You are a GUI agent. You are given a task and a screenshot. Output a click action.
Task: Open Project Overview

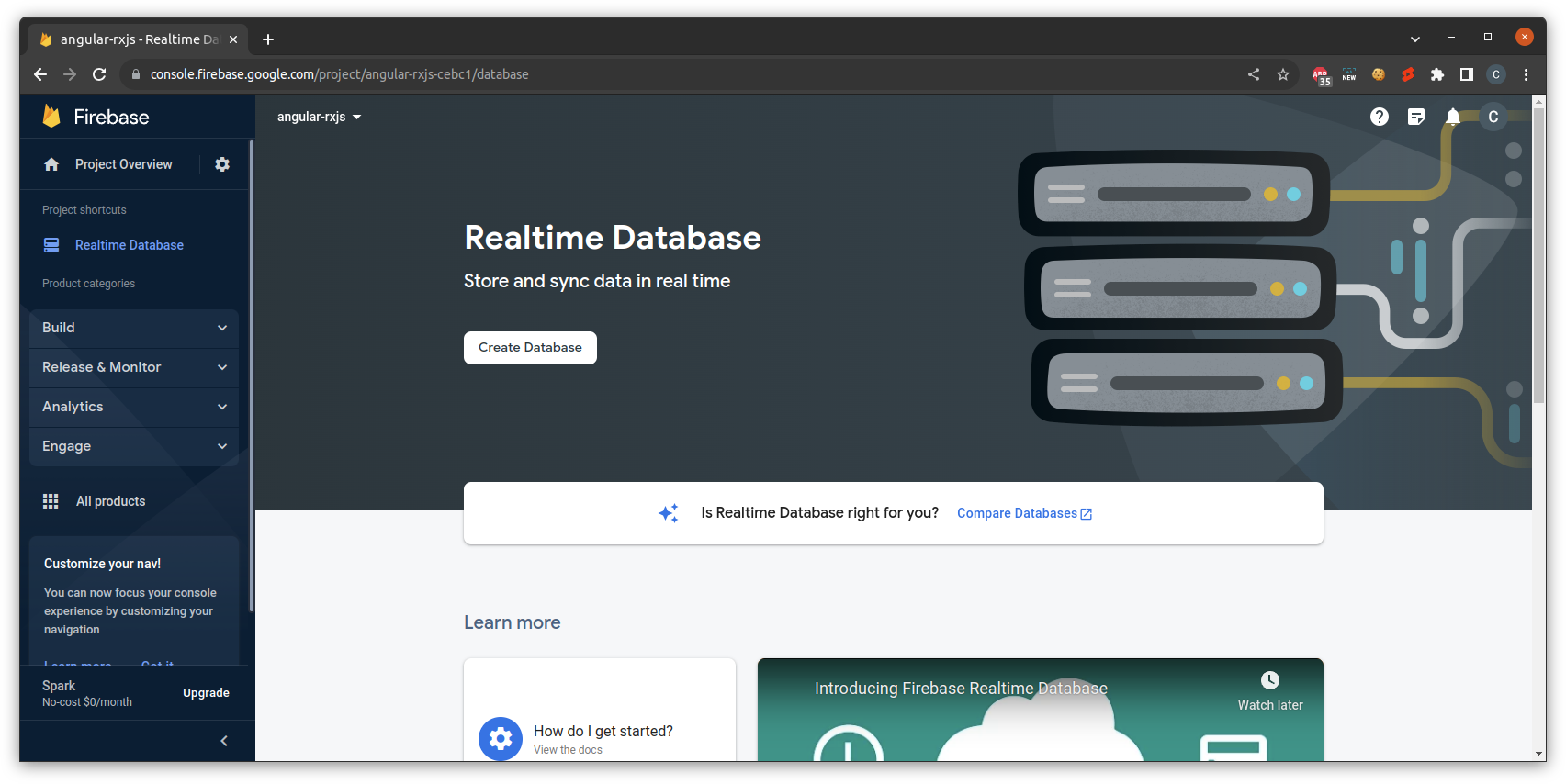(123, 164)
